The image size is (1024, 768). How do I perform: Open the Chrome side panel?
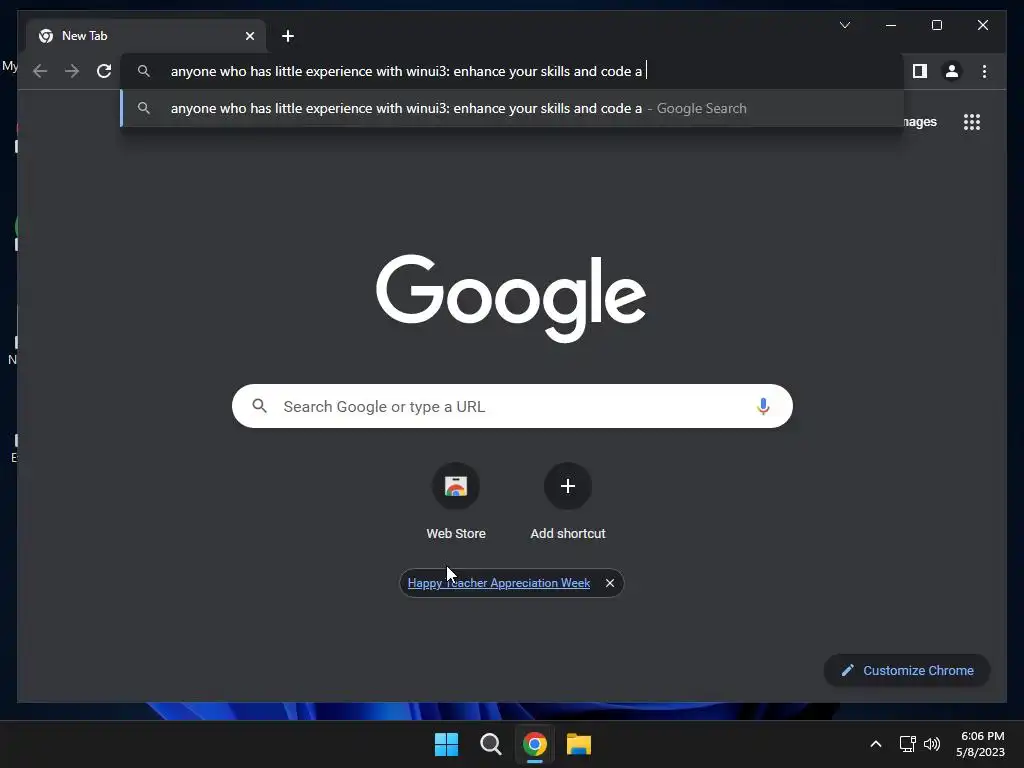[920, 71]
